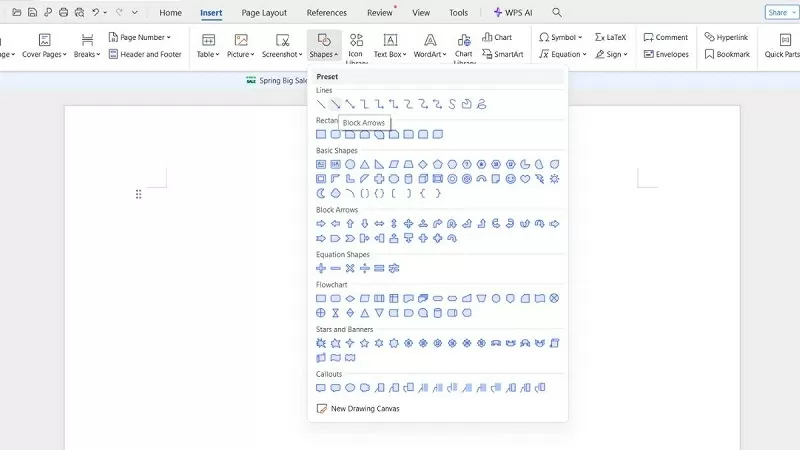Select the heart shape in Basic Shapes
800x450 pixels.
point(525,179)
